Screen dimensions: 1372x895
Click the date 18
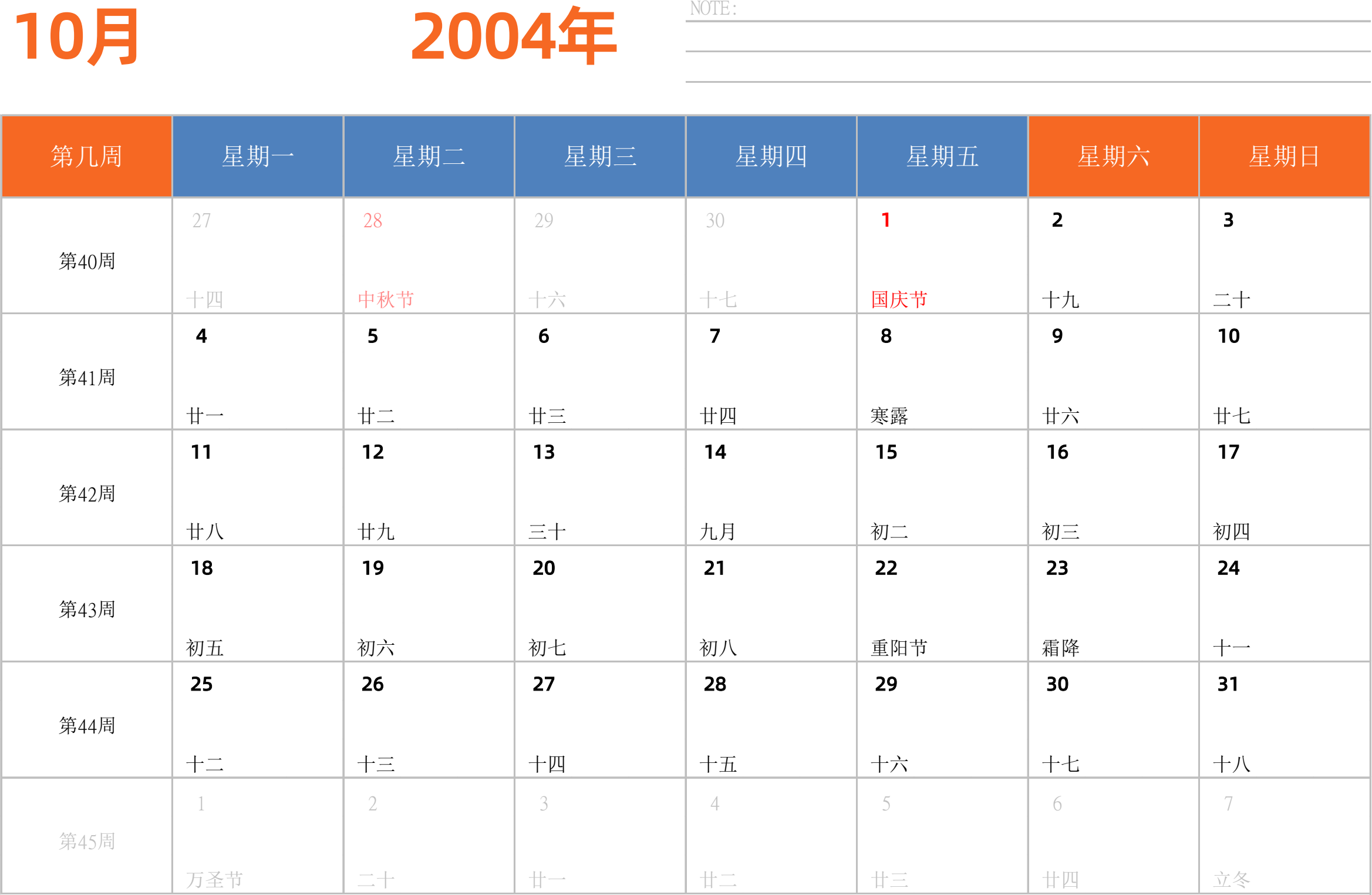point(201,568)
